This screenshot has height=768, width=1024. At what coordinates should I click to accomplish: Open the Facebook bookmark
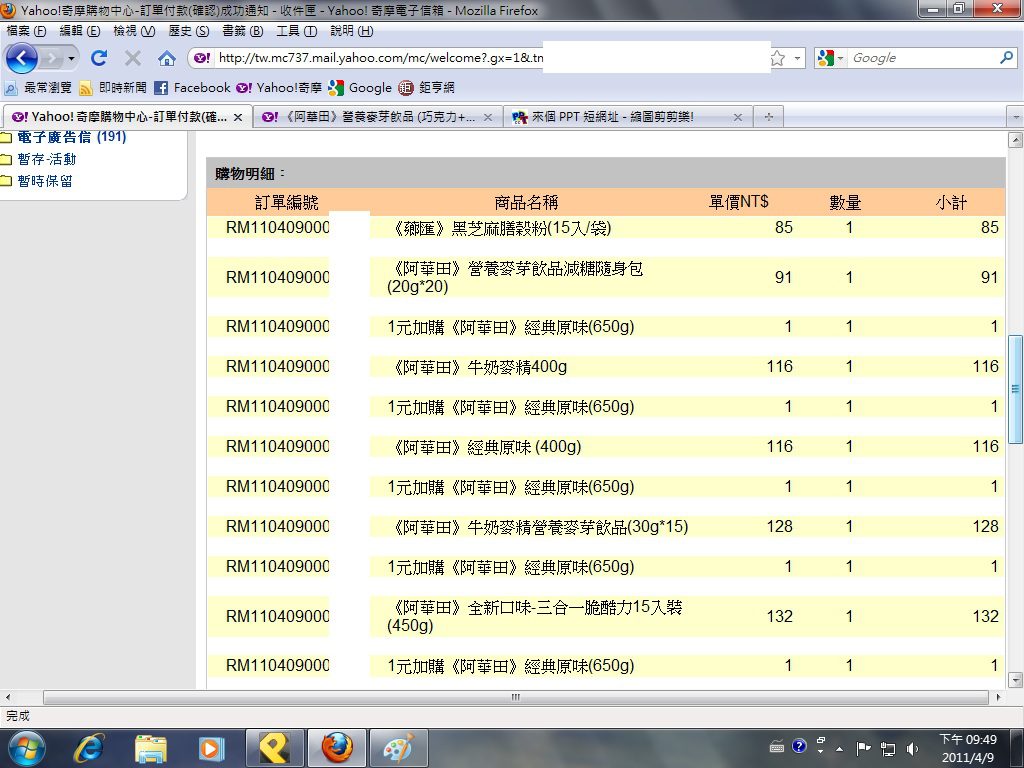(x=193, y=88)
